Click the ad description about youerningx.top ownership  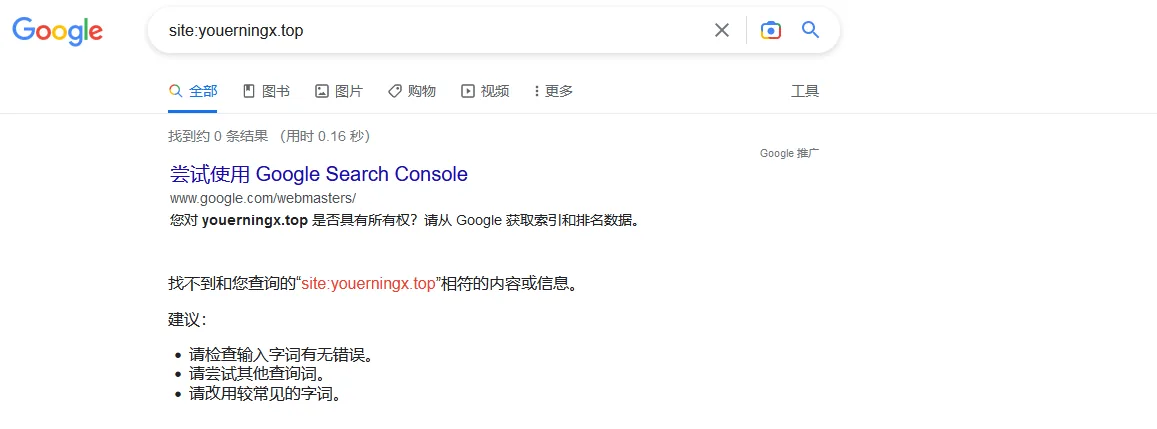click(404, 220)
